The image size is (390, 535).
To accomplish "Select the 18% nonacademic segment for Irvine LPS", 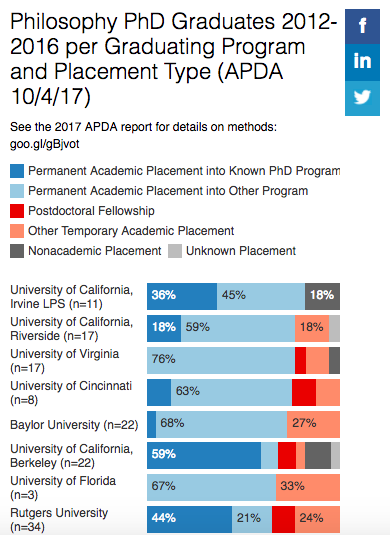I will tap(322, 297).
